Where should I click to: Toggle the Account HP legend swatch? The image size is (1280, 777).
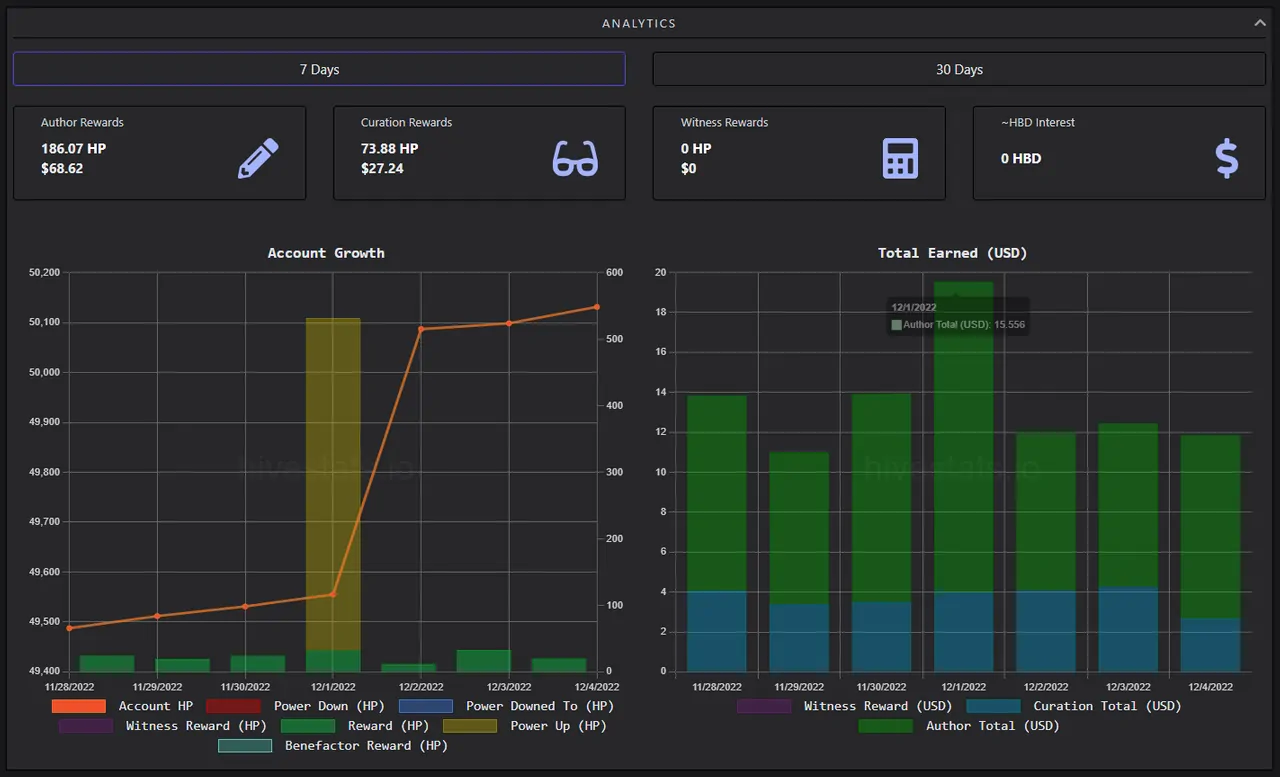point(79,706)
